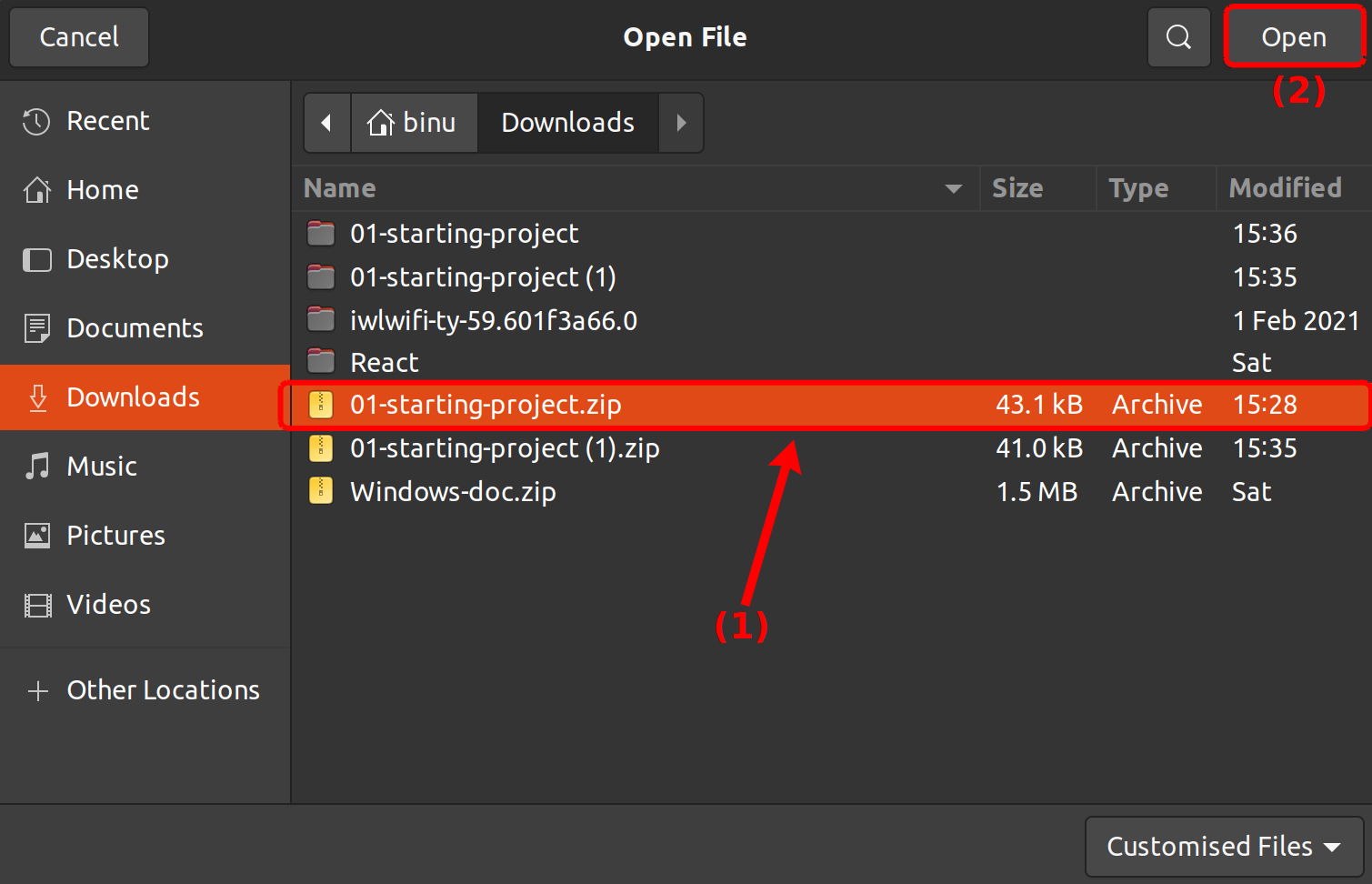Click the Windows-doc.zip archive icon

click(321, 491)
